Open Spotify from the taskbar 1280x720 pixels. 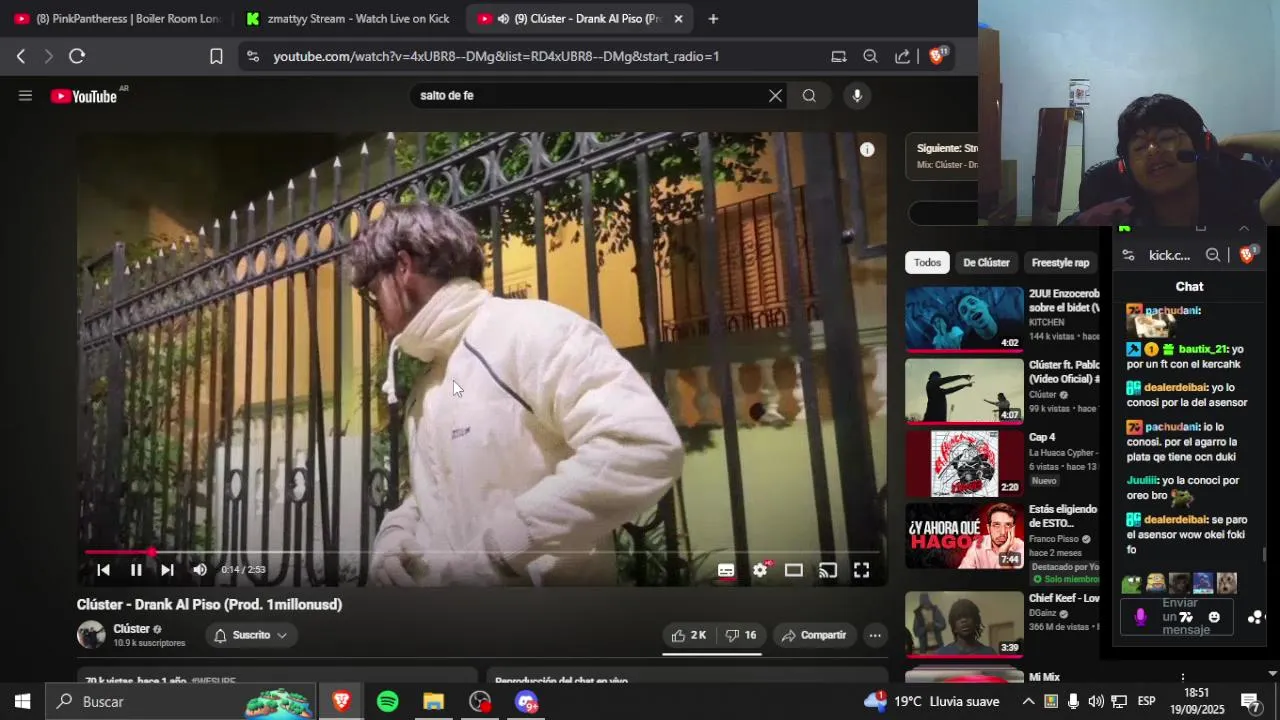pos(387,702)
